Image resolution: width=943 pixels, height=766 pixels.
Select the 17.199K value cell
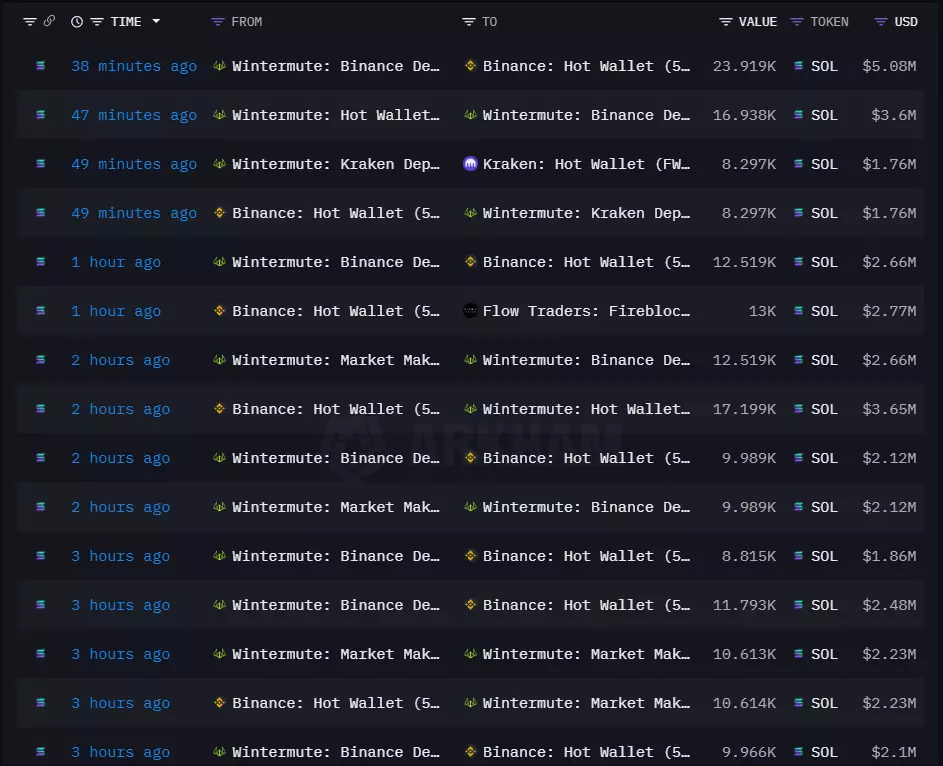(745, 409)
